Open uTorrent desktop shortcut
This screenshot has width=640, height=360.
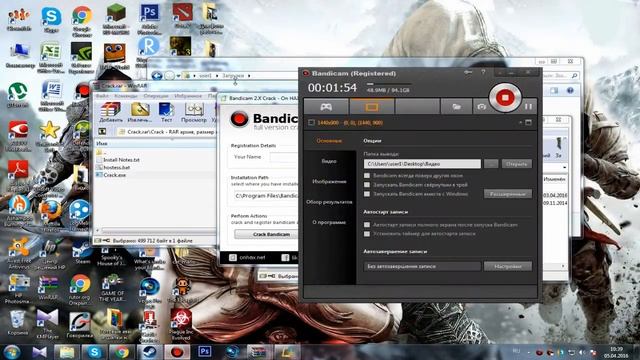coord(18,95)
